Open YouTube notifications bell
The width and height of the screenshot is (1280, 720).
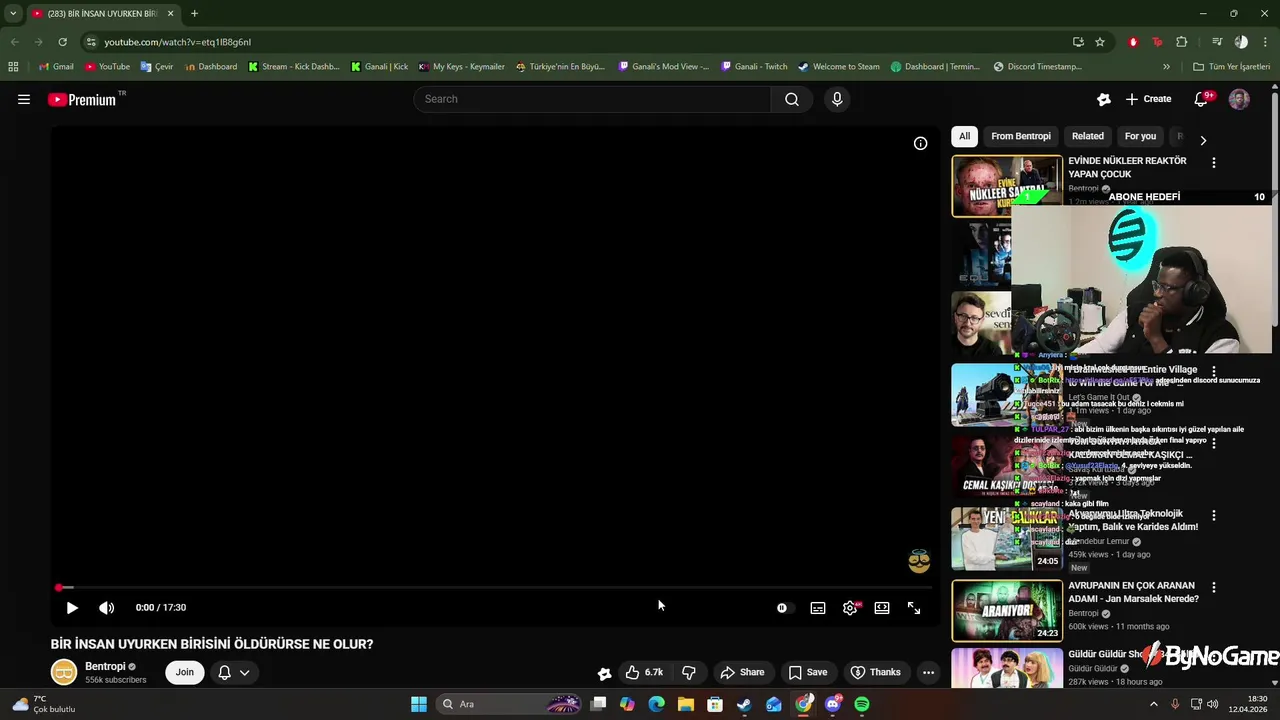tap(1202, 99)
